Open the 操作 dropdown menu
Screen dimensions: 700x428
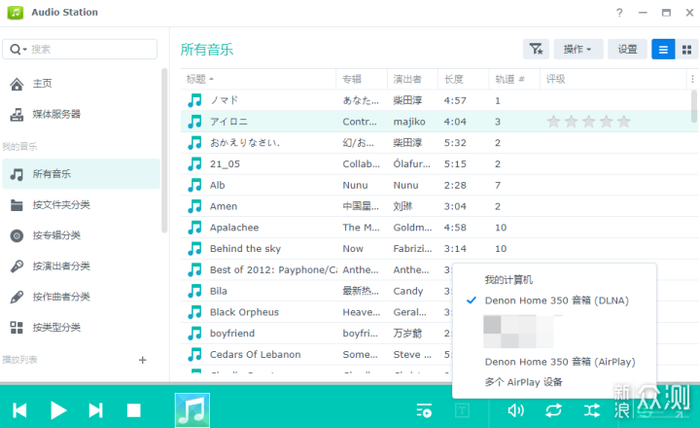578,49
